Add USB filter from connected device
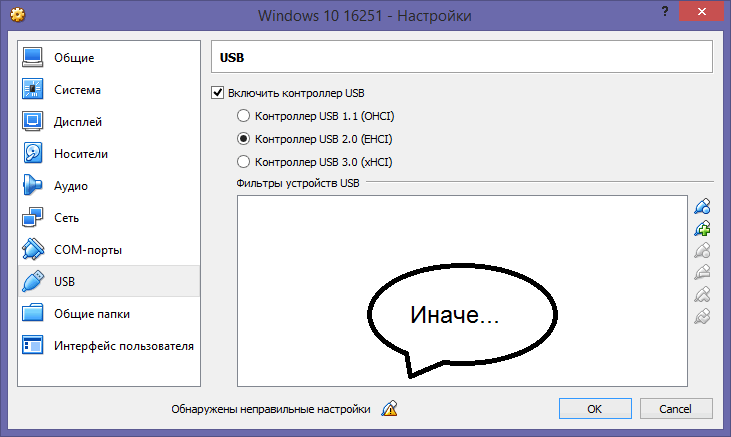 [702, 229]
